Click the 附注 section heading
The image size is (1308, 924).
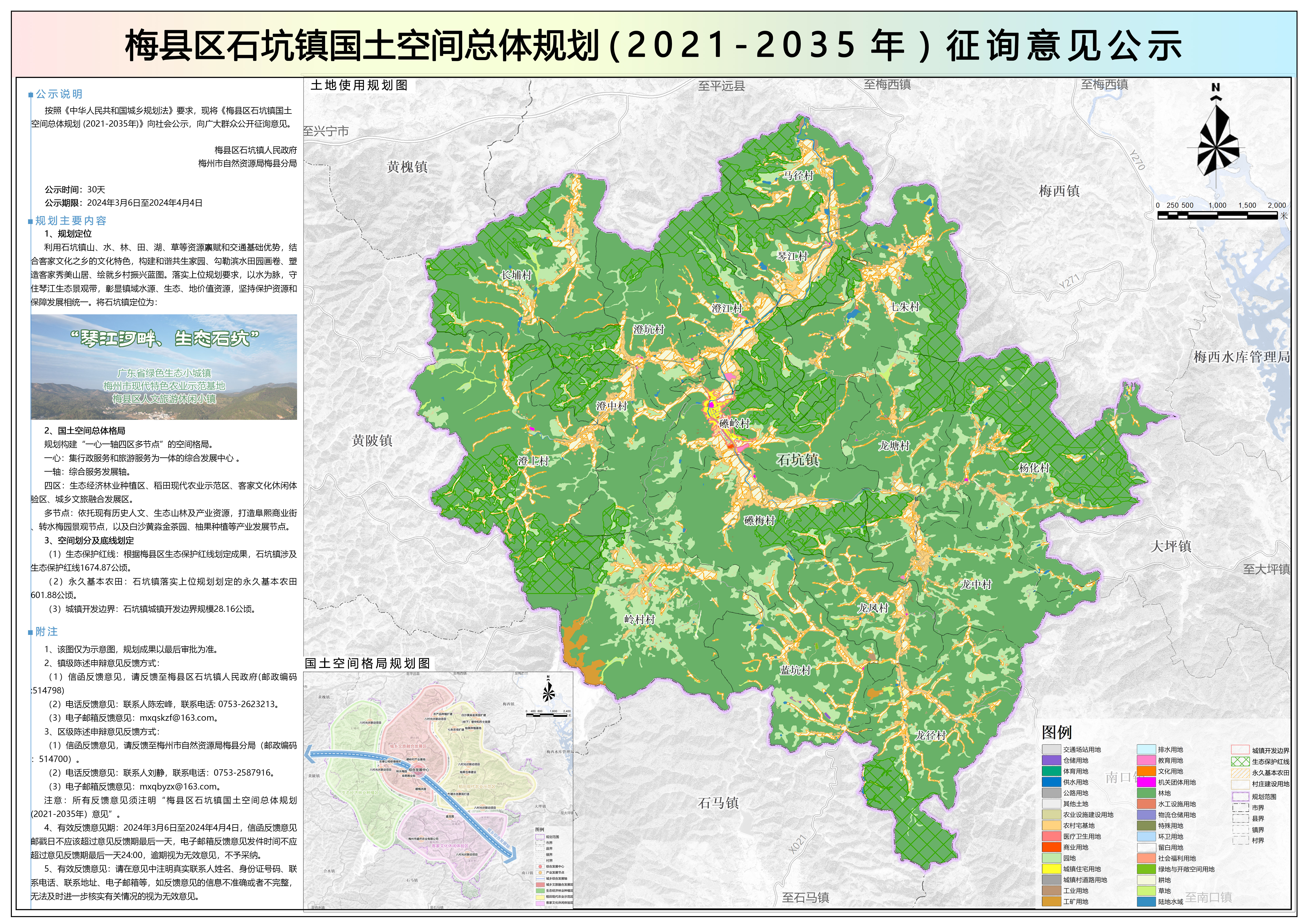[x=47, y=632]
